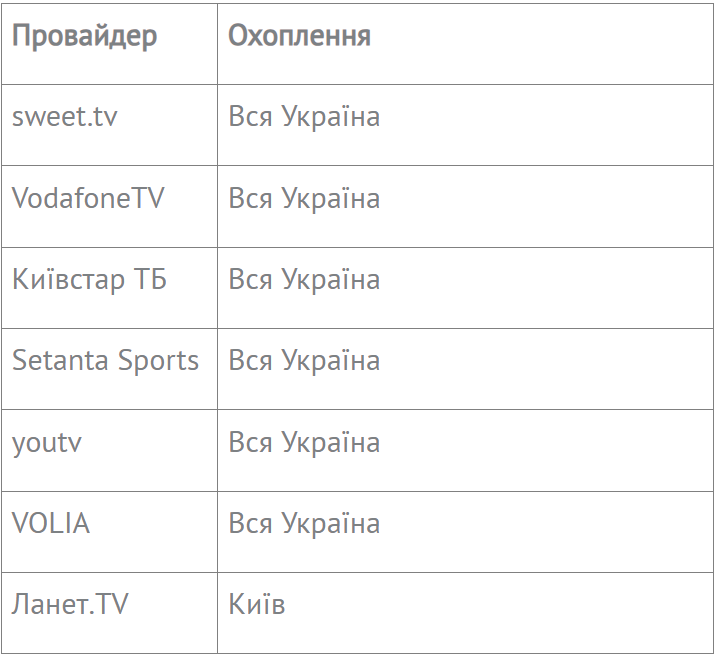Click the ТБ text after Київстар
717x658 pixels.
(150, 279)
